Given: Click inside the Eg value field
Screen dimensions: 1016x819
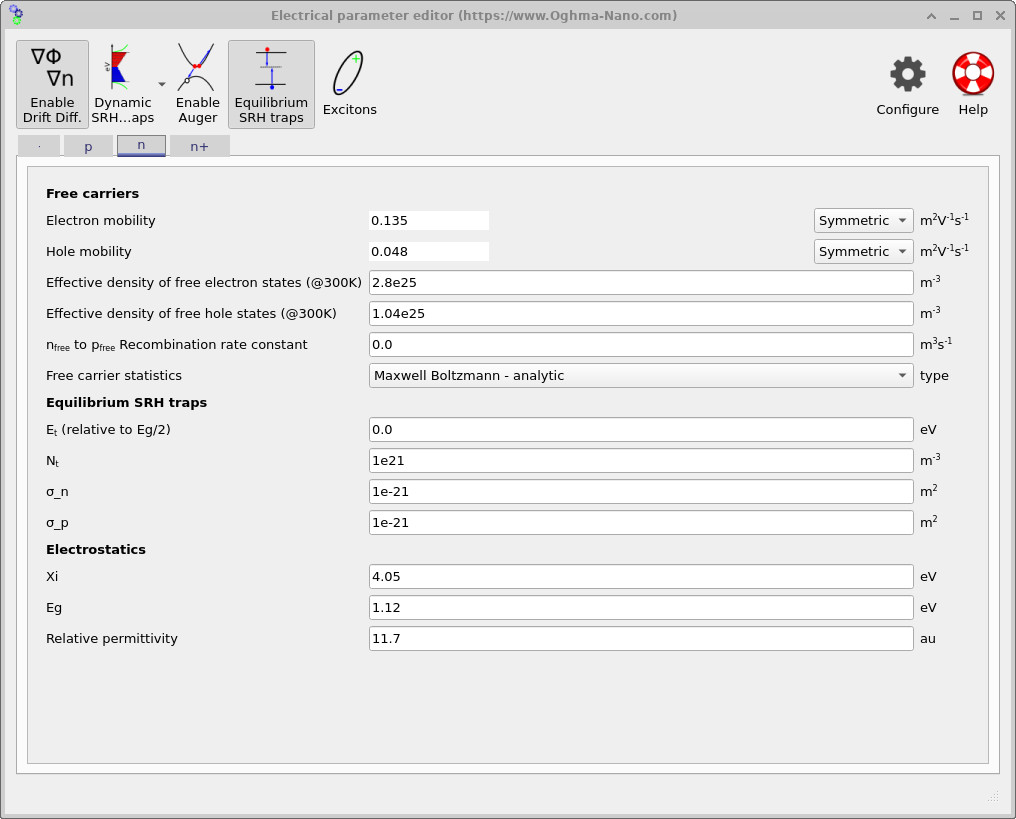Looking at the screenshot, I should [x=640, y=607].
